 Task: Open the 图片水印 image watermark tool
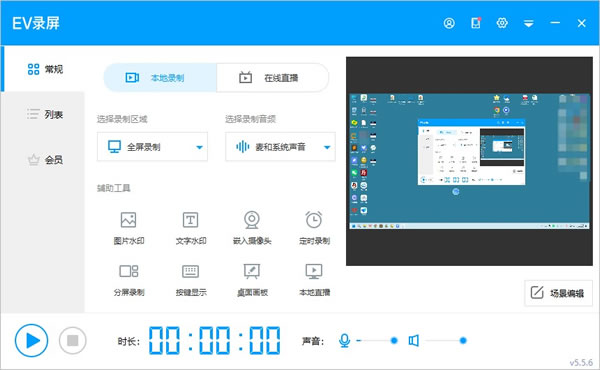click(x=129, y=228)
